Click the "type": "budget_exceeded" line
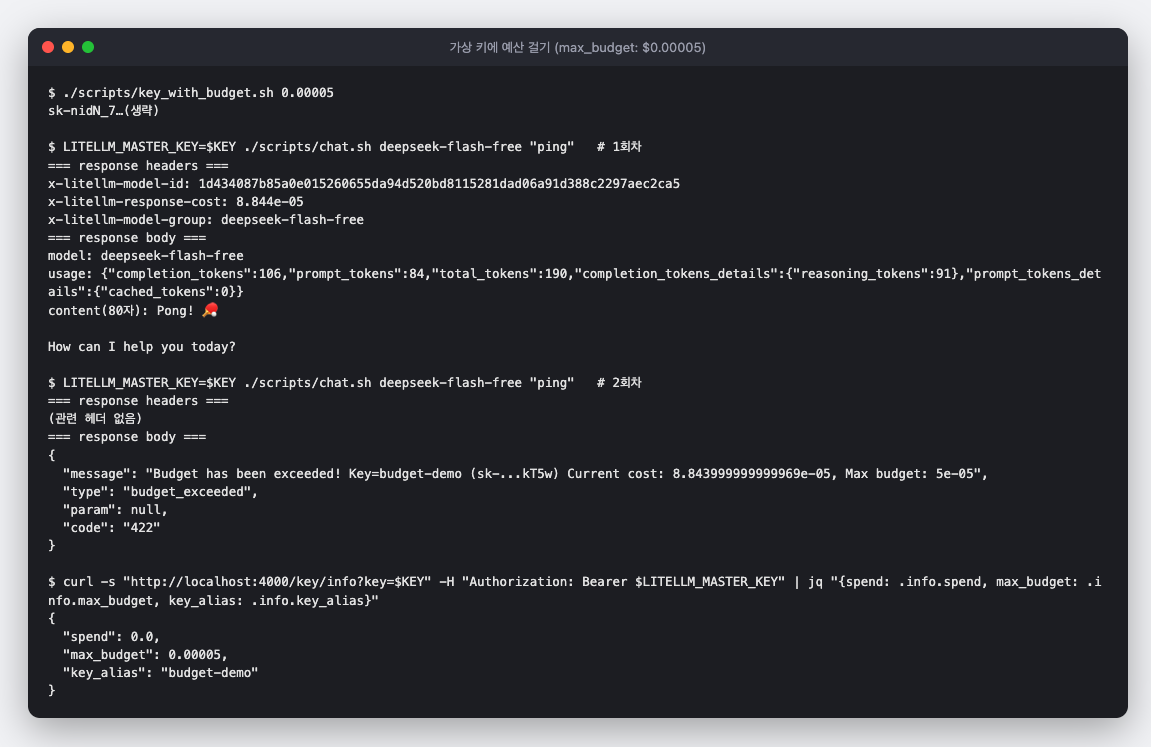This screenshot has height=747, width=1151. 160,492
